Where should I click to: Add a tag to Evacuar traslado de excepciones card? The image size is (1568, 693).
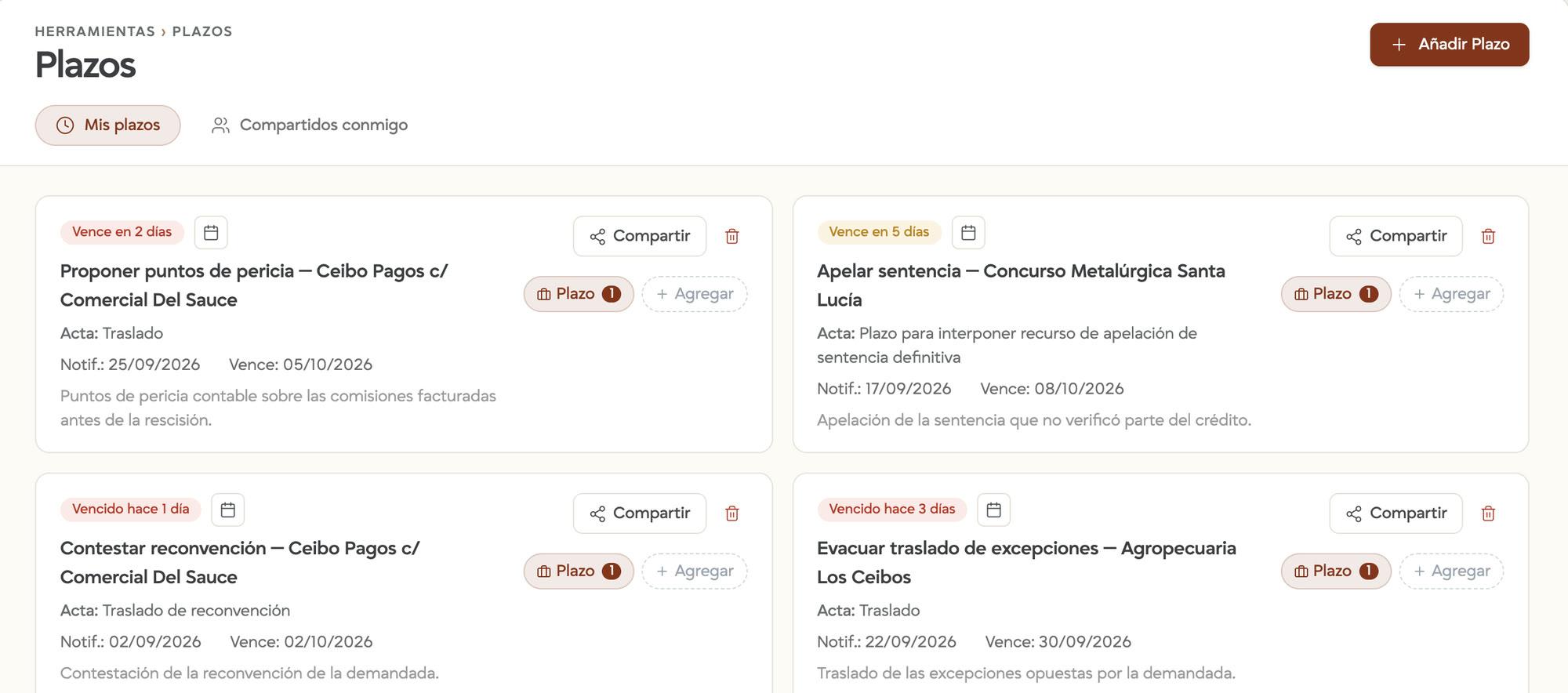coord(1451,571)
